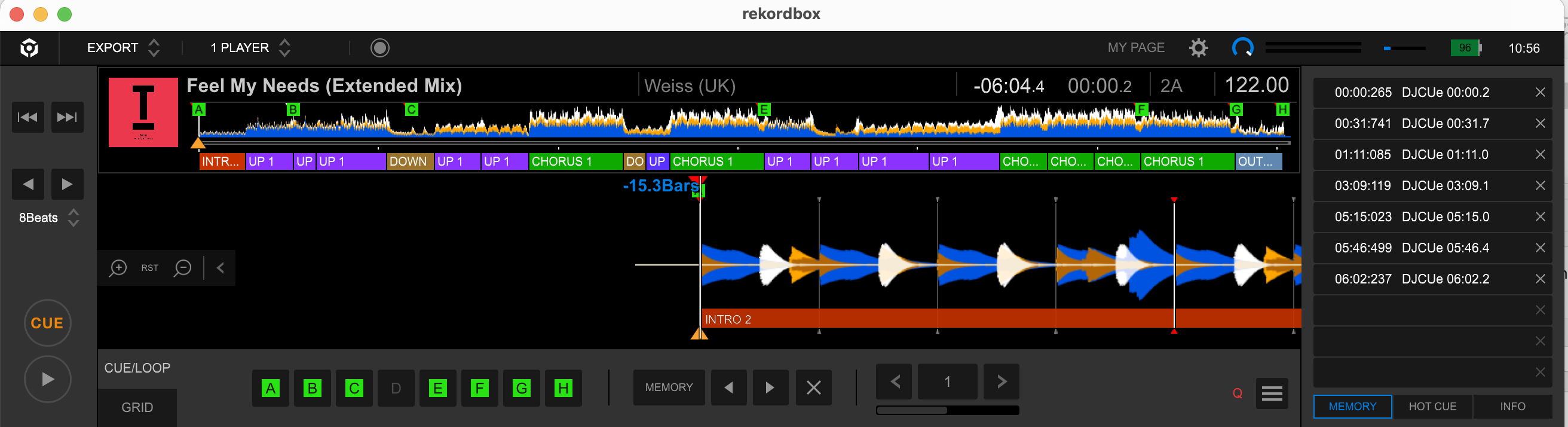Beat jump forward by 8 beats
Image resolution: width=1568 pixels, height=427 pixels.
(67, 184)
